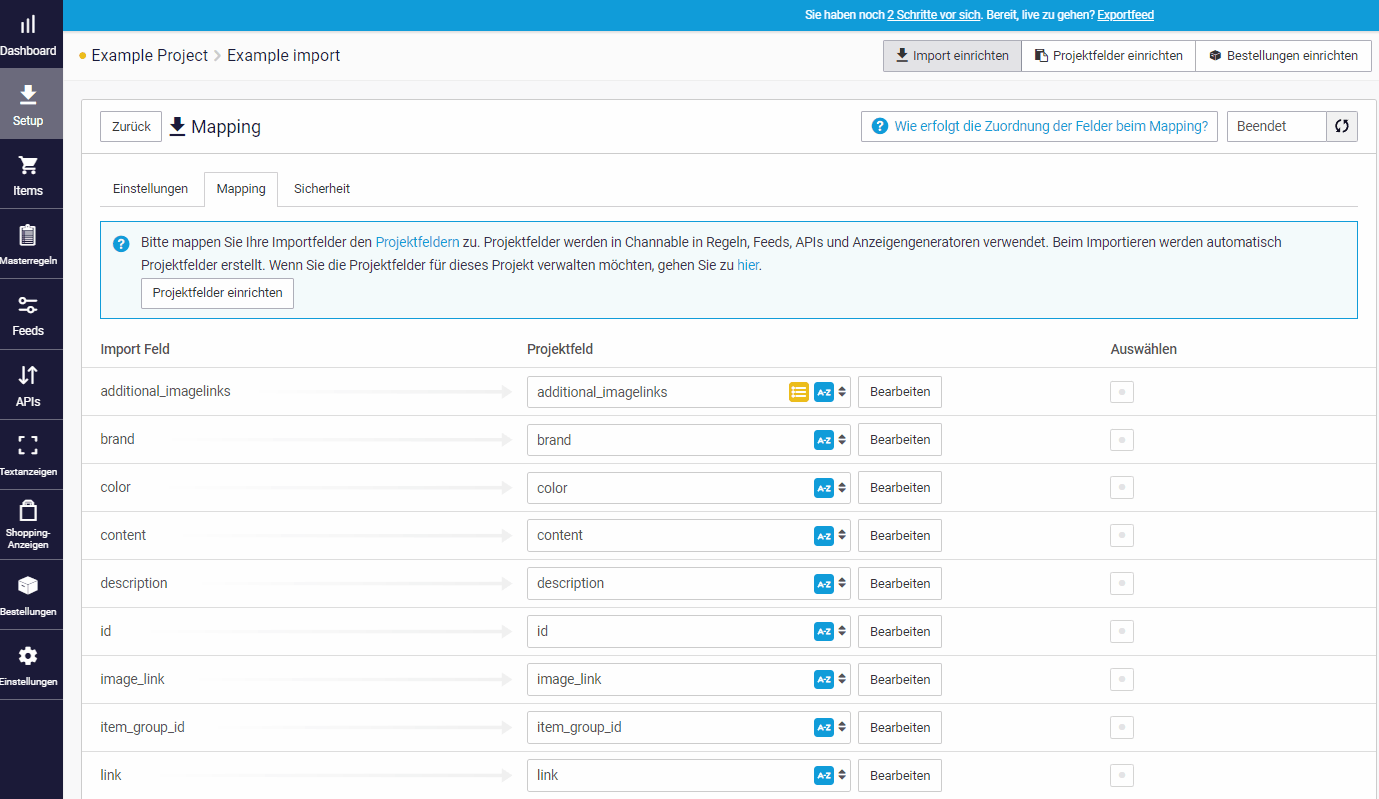Select the radio button for the id row

click(1121, 631)
